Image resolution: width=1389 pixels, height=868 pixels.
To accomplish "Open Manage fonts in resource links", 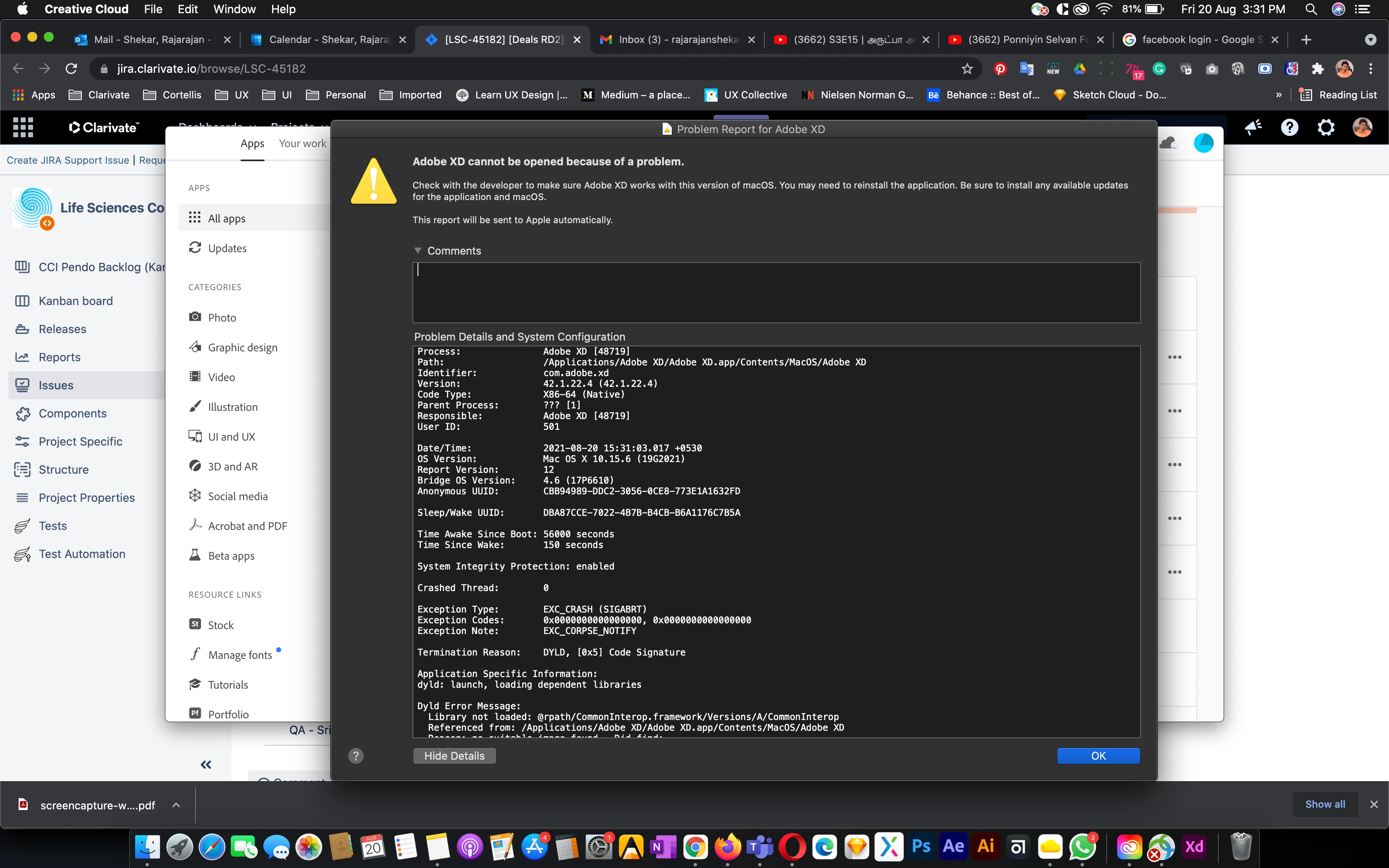I will tap(239, 654).
